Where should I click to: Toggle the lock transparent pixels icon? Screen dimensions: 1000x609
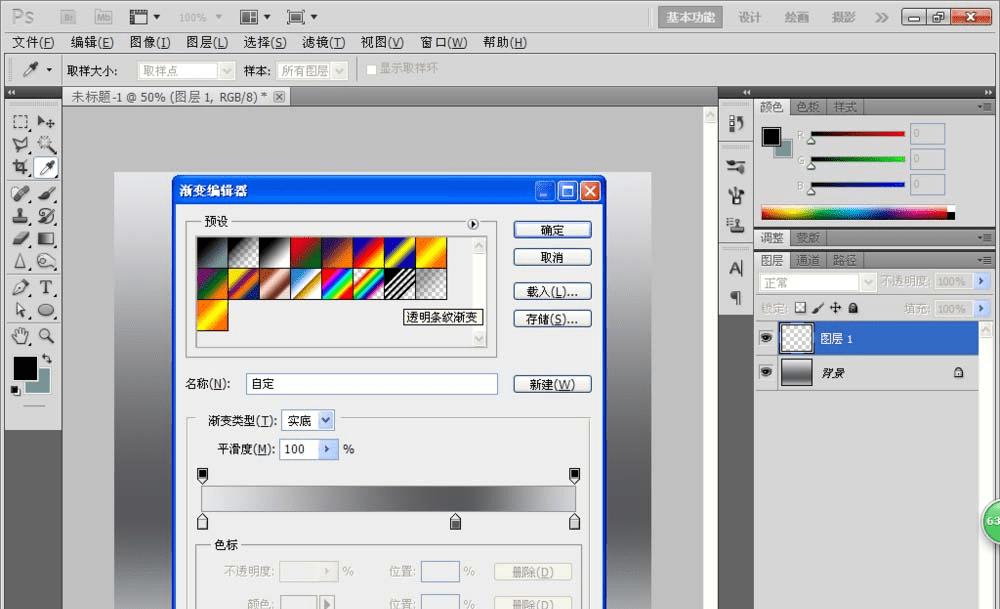(x=799, y=309)
